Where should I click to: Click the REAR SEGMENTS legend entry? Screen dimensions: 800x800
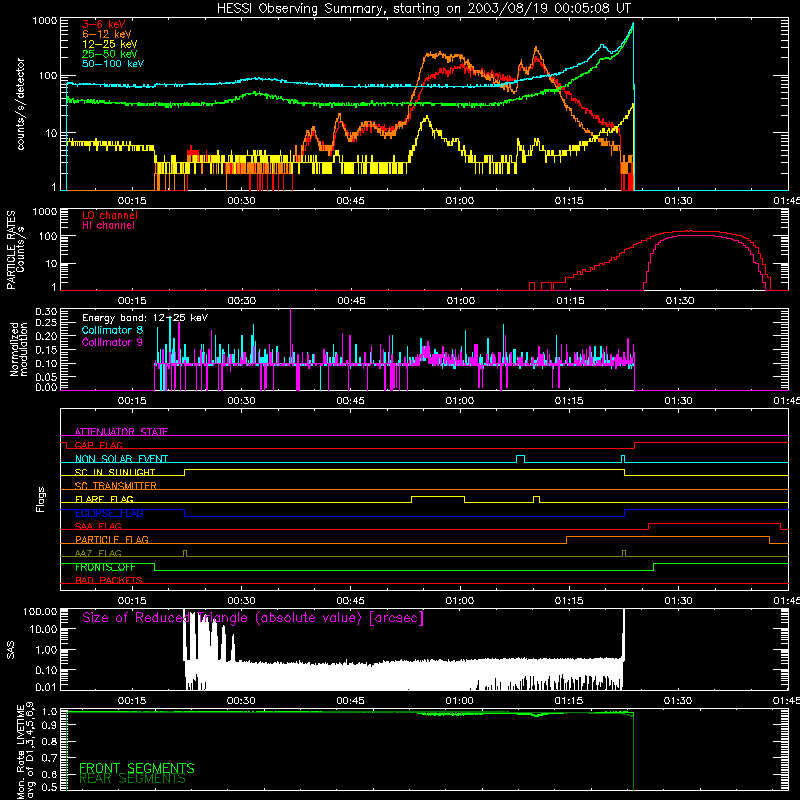tap(132, 779)
